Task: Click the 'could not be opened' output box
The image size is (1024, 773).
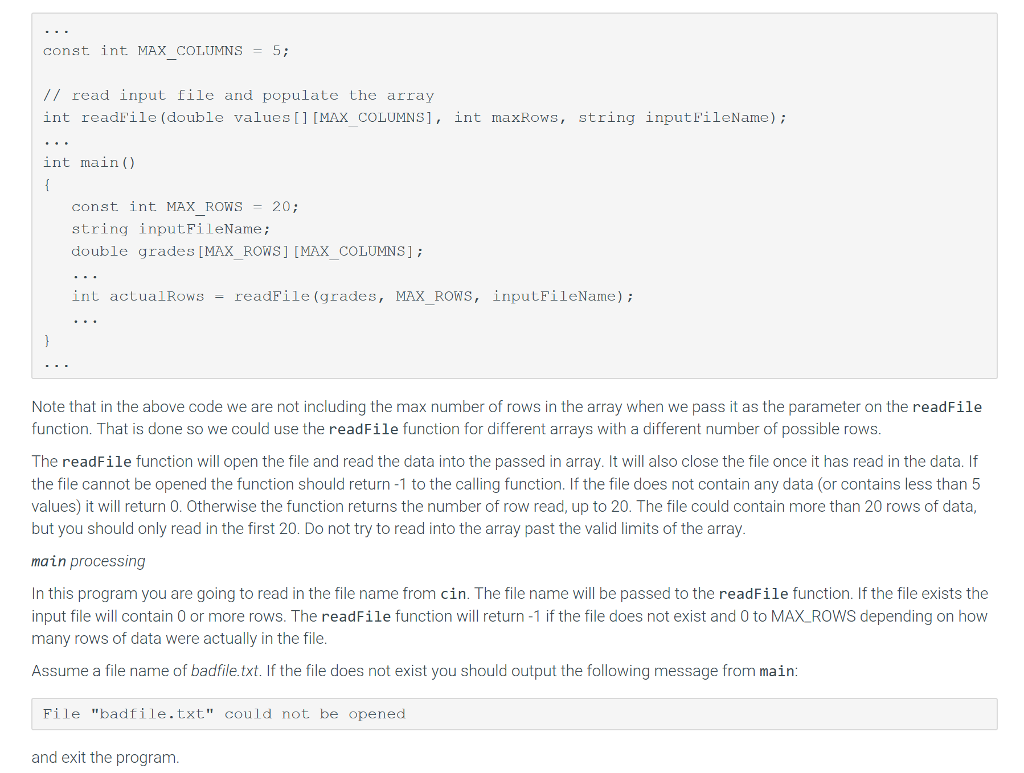Action: [x=515, y=714]
